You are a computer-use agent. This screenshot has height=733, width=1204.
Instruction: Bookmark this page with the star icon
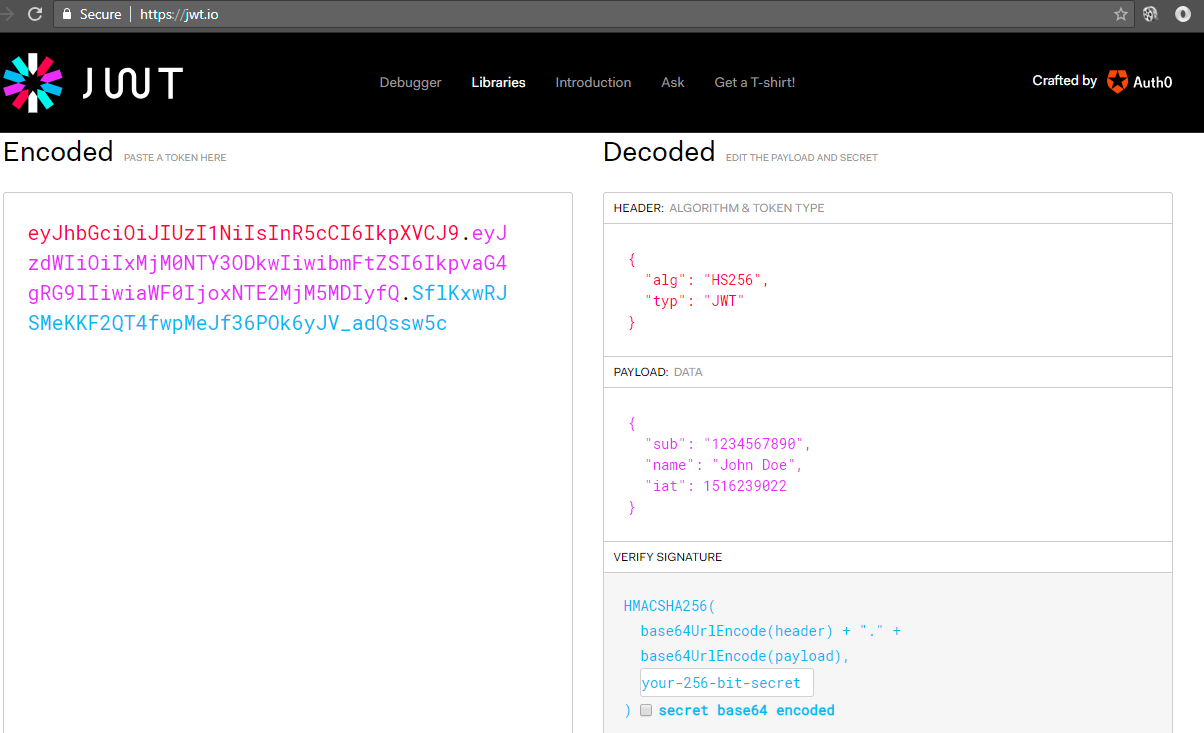[x=1121, y=14]
